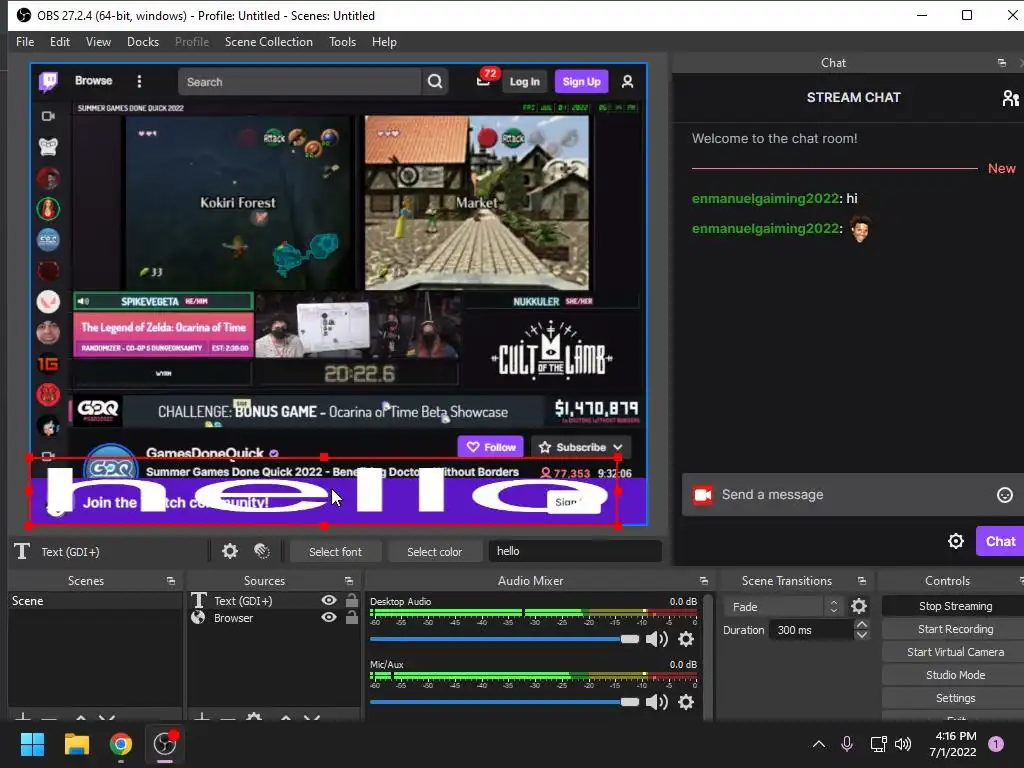
Task: Undock the Audio Mixer panel
Action: click(703, 581)
